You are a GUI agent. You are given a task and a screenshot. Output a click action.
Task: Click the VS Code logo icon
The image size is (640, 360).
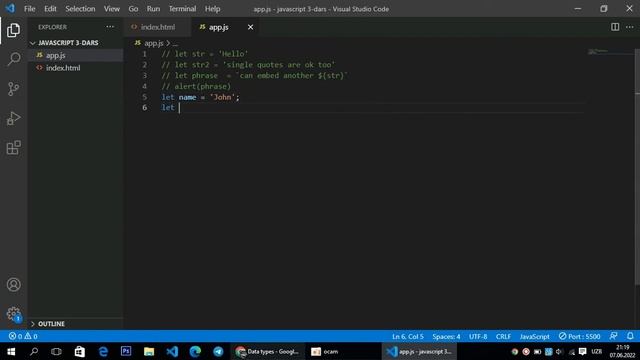[x=10, y=8]
